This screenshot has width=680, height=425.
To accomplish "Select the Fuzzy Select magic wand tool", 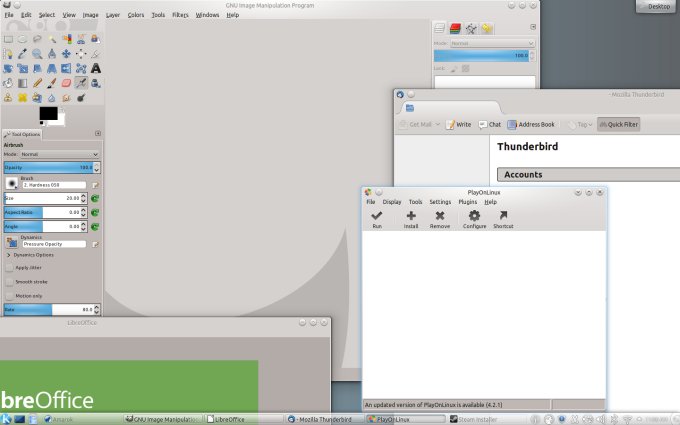I will pyautogui.click(x=52, y=39).
